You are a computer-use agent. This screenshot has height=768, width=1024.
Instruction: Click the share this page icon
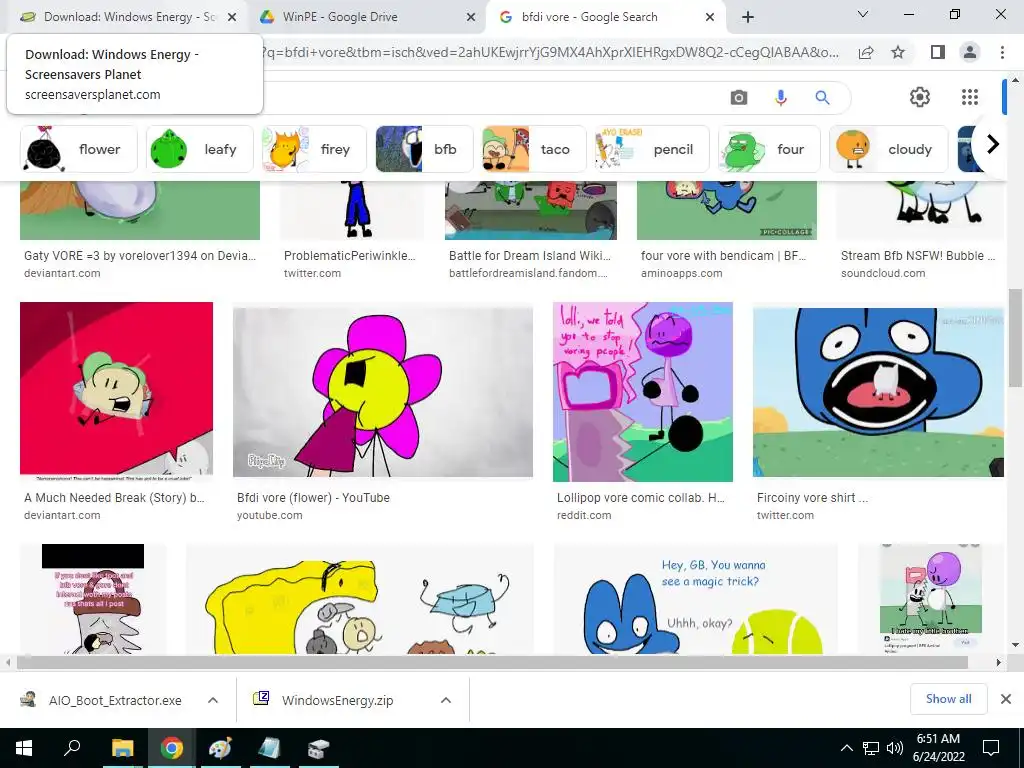tap(866, 52)
